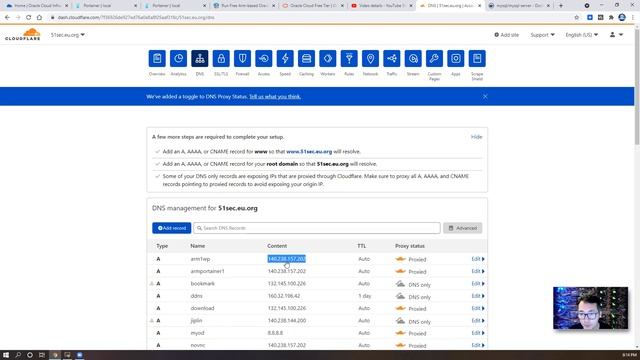Open the Windows Task View icon

coord(42,355)
